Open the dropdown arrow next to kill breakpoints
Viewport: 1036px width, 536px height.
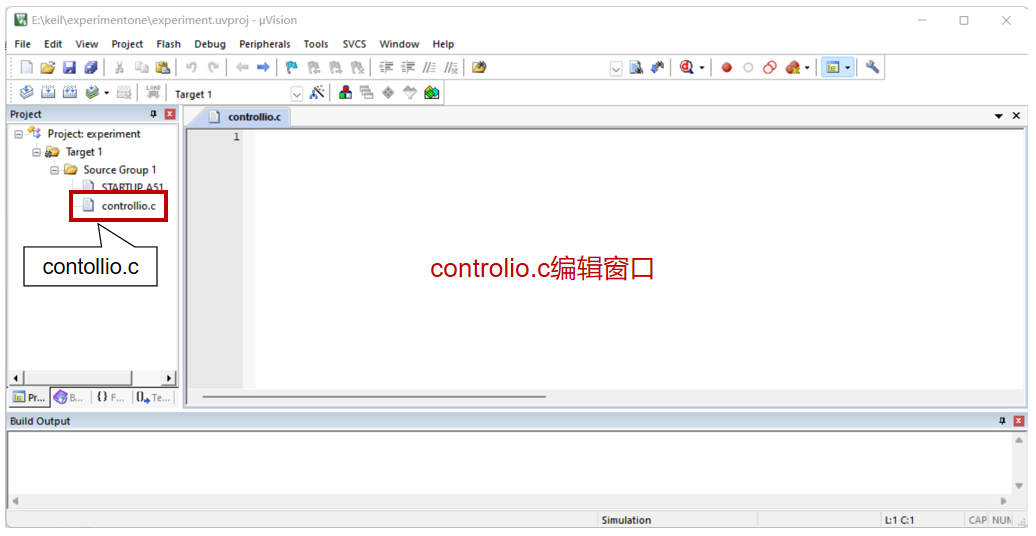click(x=807, y=68)
